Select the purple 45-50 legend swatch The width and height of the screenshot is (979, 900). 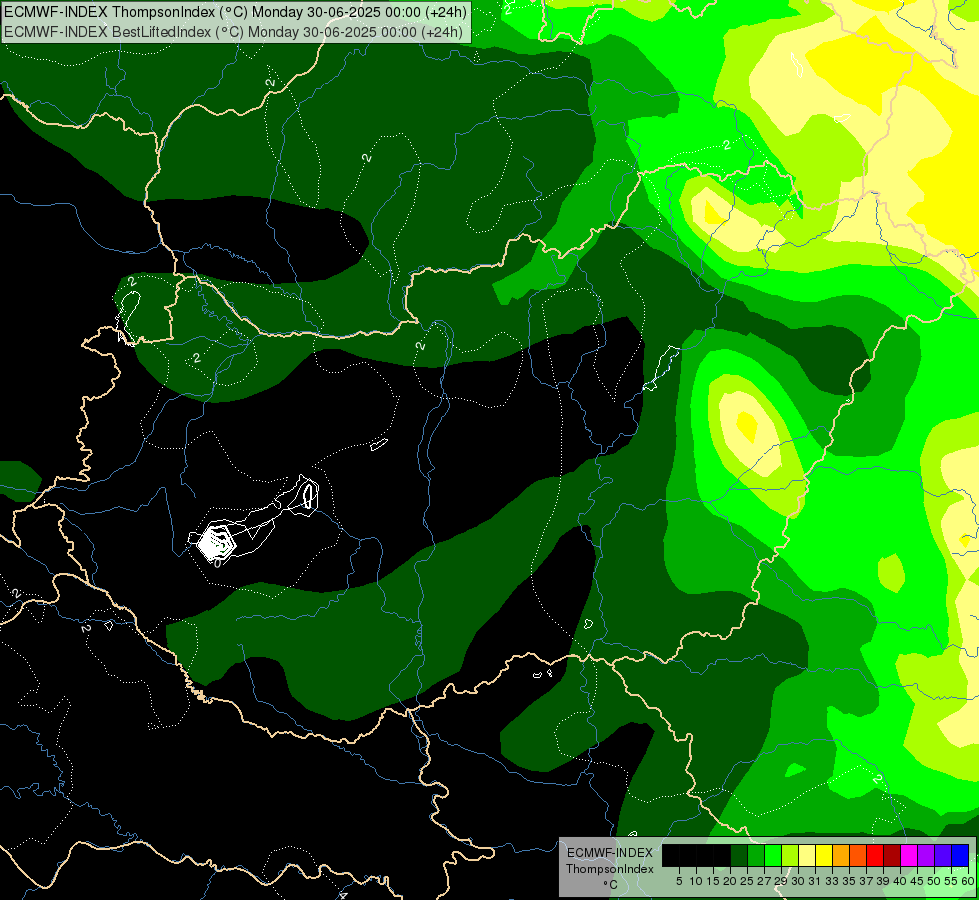coord(926,855)
